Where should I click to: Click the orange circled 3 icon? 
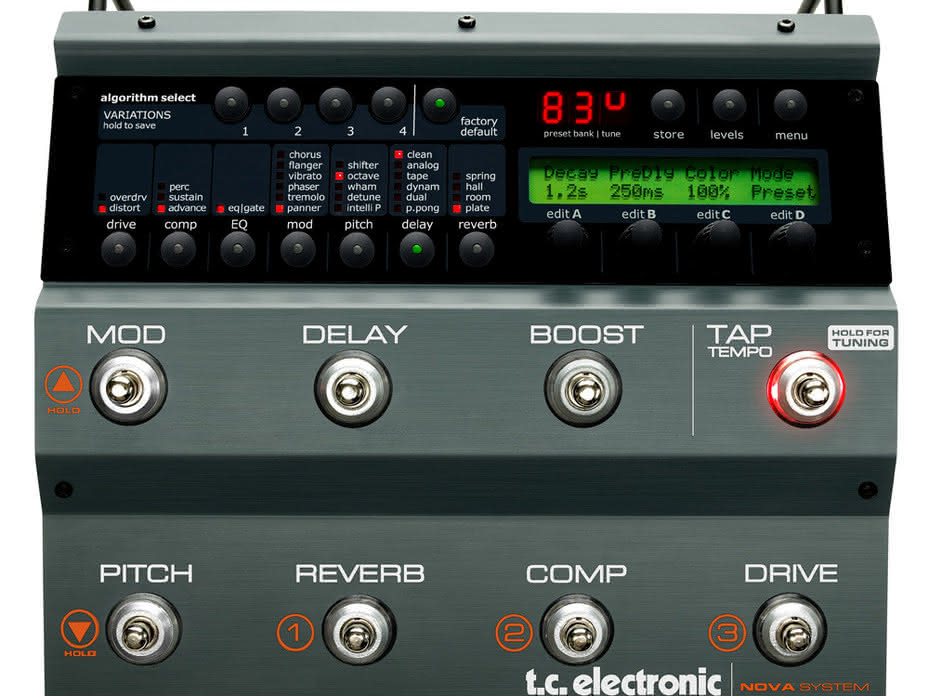pos(727,632)
